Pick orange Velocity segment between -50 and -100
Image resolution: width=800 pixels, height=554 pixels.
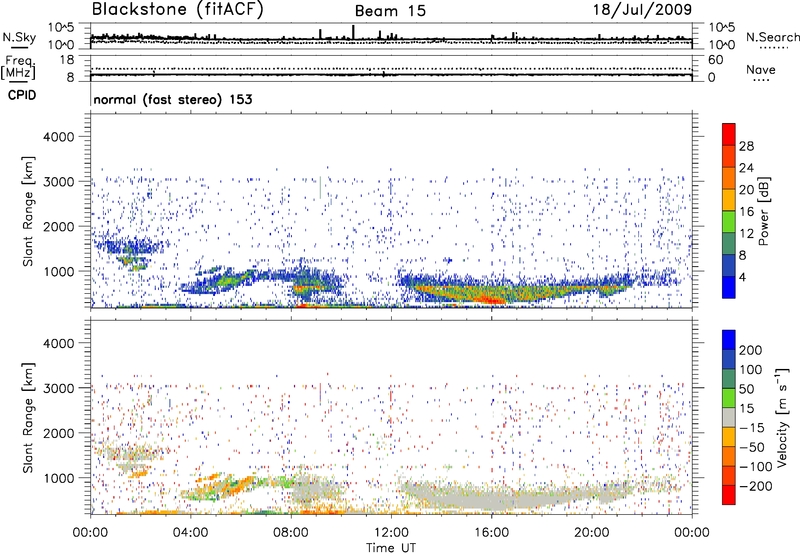(x=729, y=456)
